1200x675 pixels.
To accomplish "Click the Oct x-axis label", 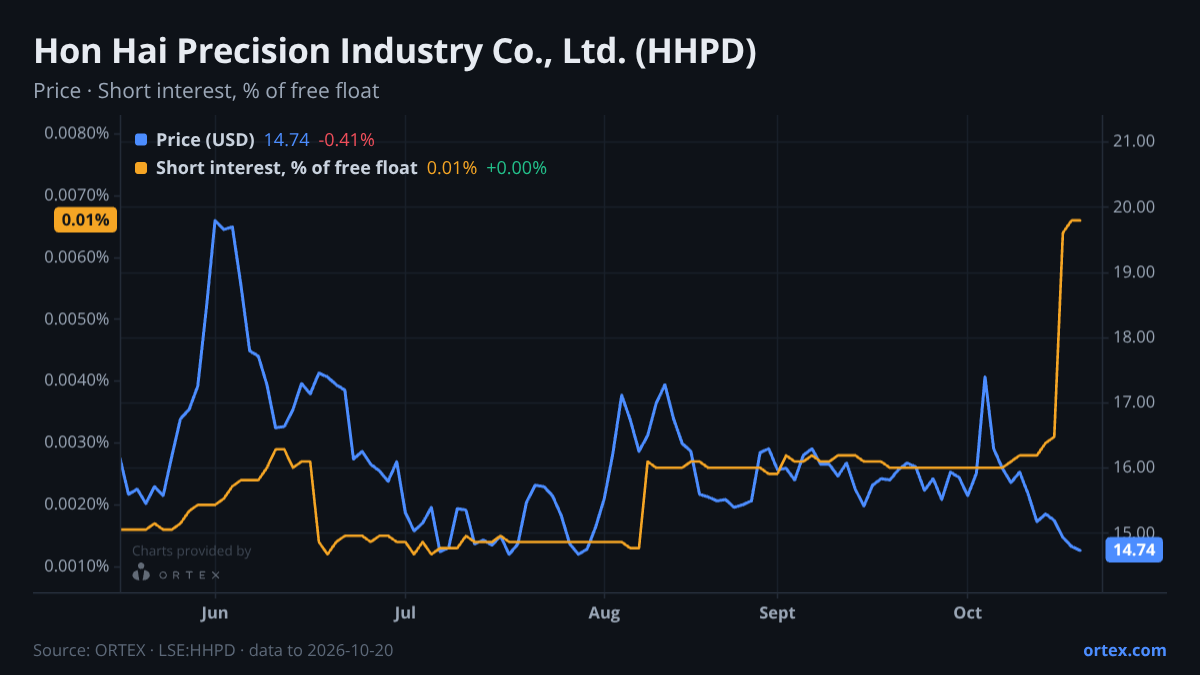I will tap(967, 611).
